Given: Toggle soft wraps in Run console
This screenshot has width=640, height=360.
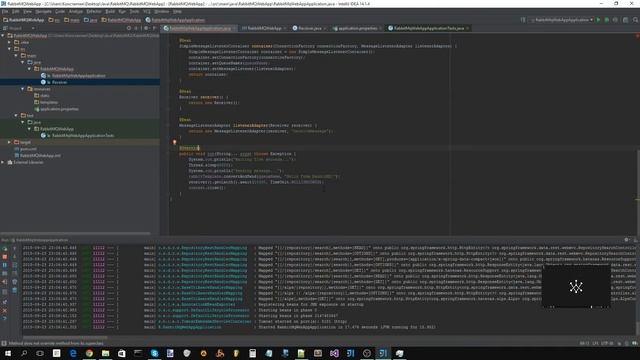Looking at the screenshot, I should pyautogui.click(x=15, y=265).
